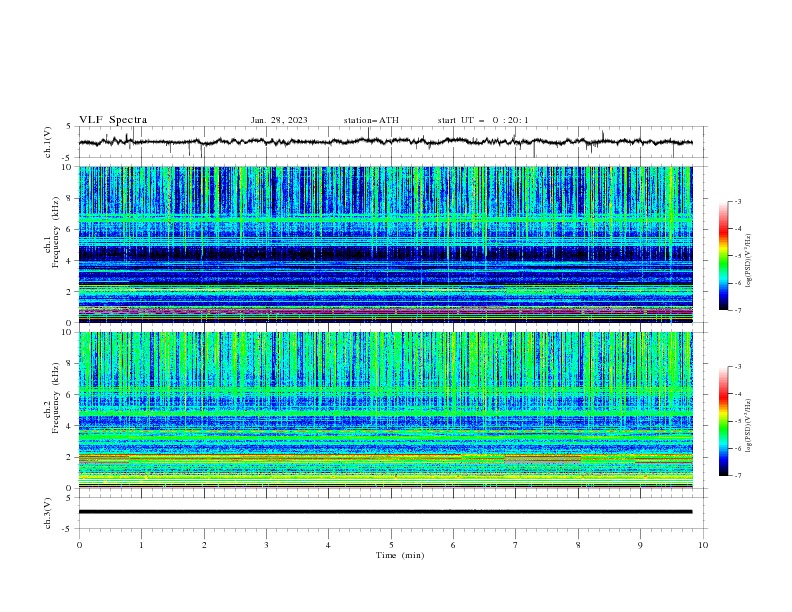792x612 pixels.
Task: Click the upper 'log(PSD)(V²/Hz)' colorbar label
Action: click(748, 261)
